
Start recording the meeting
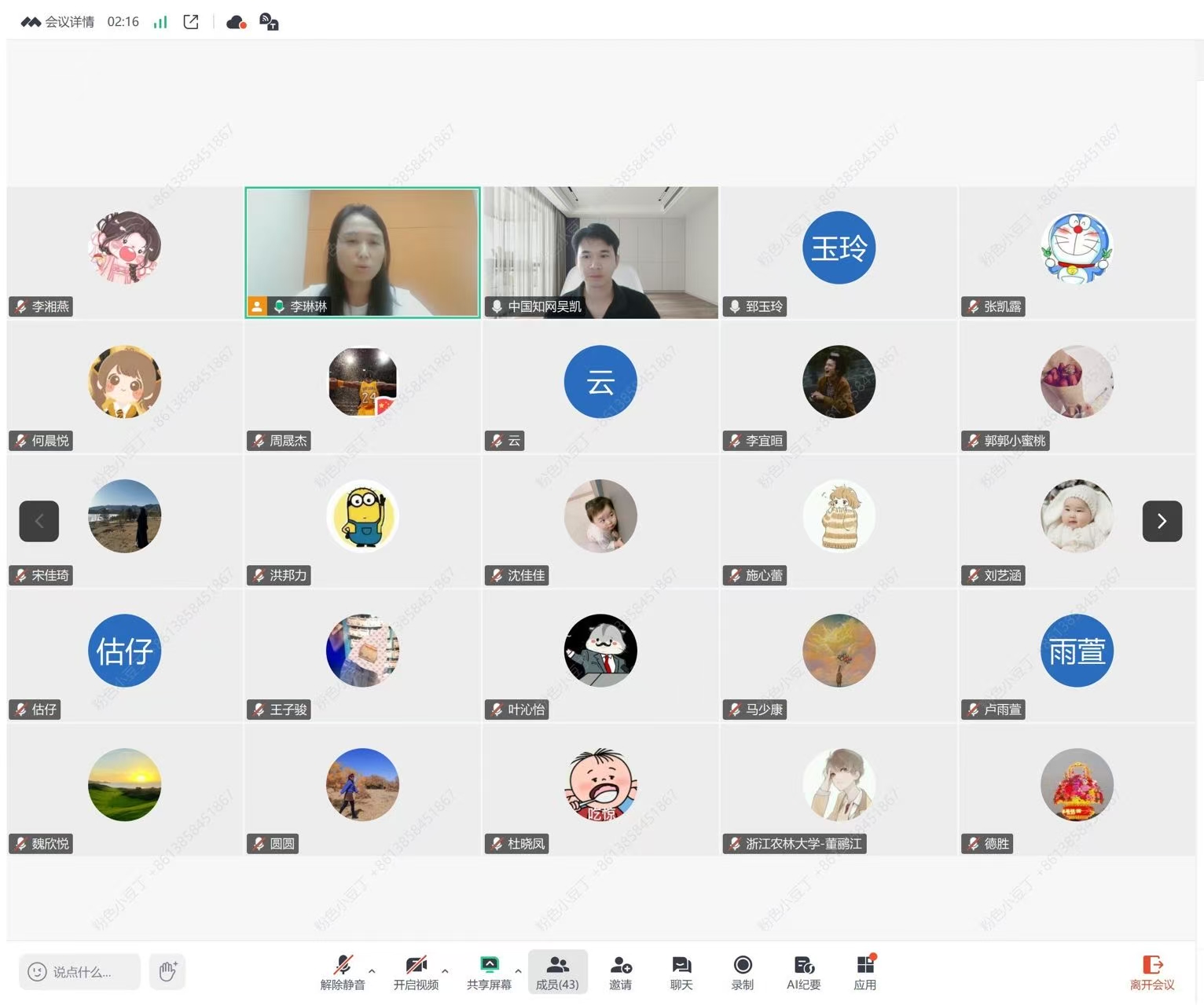(x=742, y=972)
